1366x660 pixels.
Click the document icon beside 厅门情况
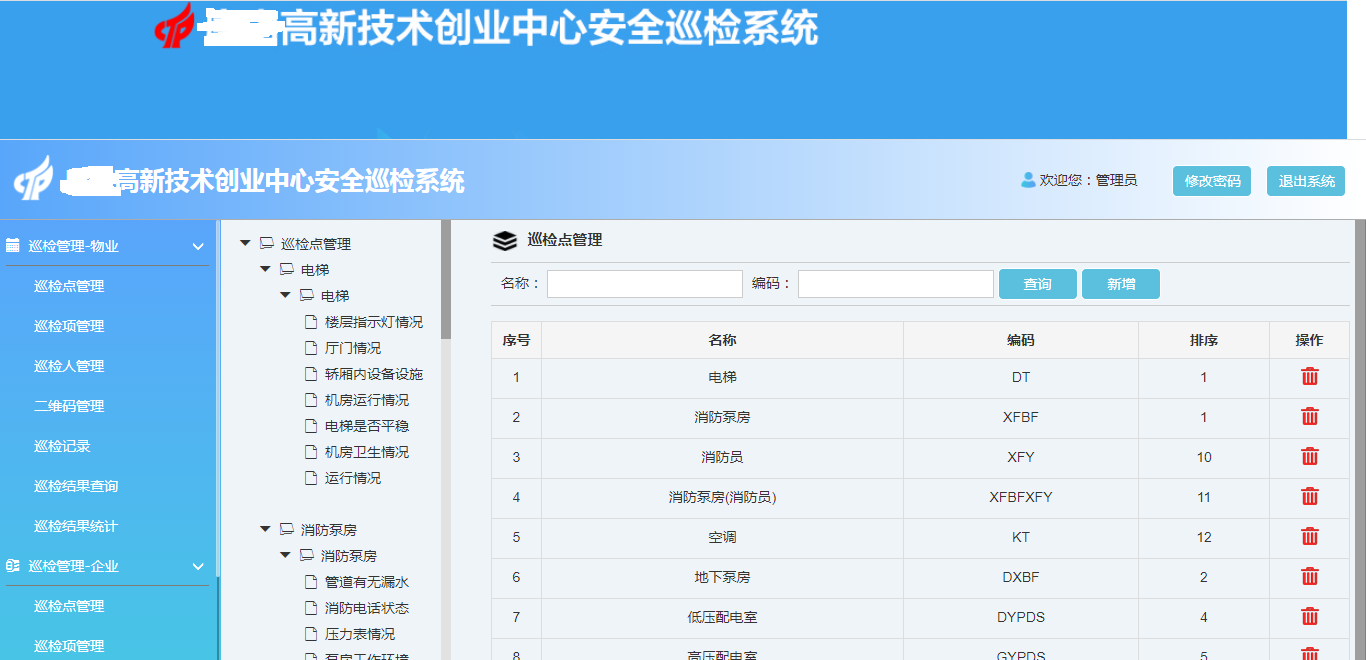pos(310,347)
